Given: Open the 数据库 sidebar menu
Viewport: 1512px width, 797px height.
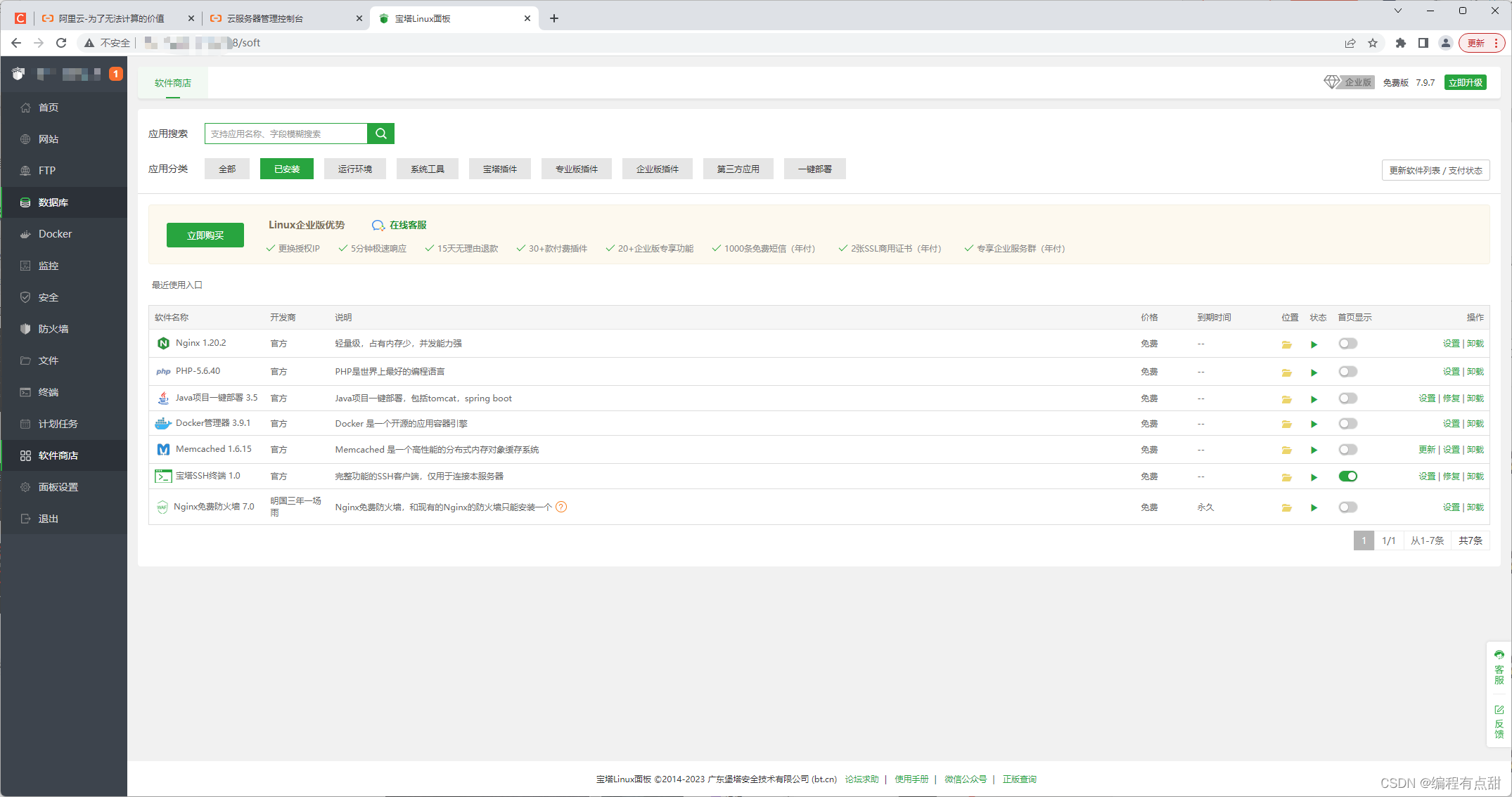Looking at the screenshot, I should (x=64, y=202).
